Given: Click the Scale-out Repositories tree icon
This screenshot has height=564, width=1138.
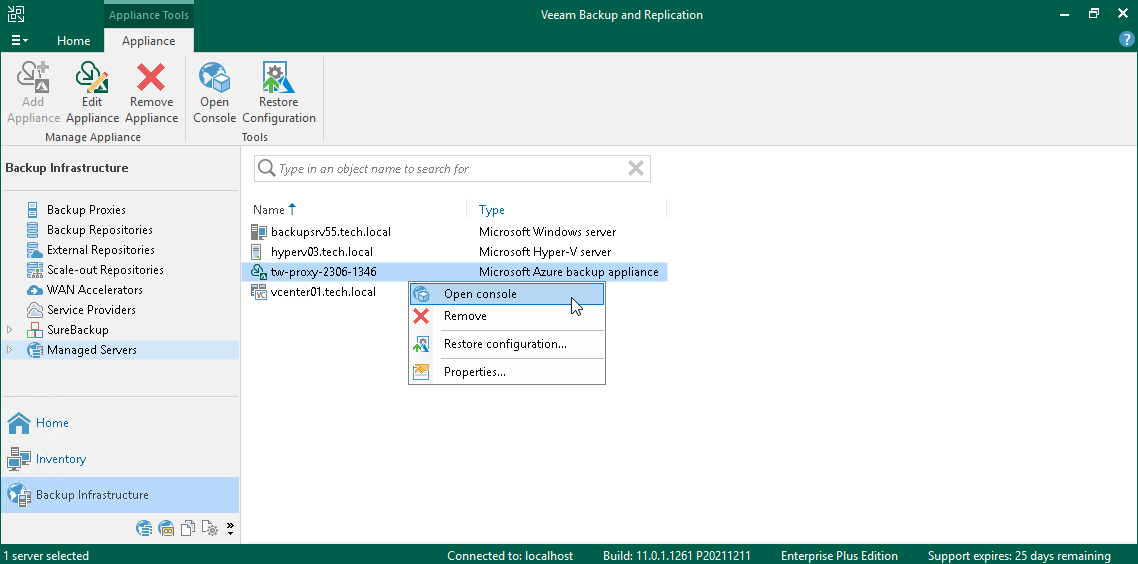Looking at the screenshot, I should pos(34,270).
